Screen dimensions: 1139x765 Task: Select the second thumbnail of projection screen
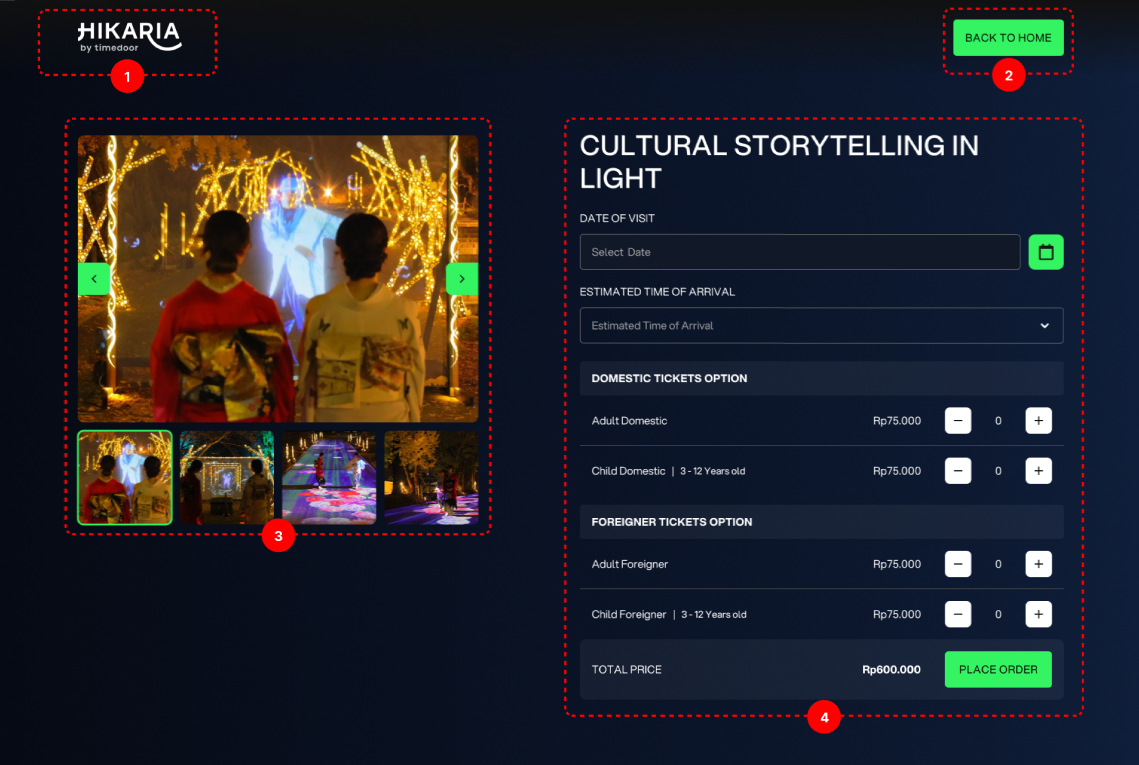(x=227, y=477)
